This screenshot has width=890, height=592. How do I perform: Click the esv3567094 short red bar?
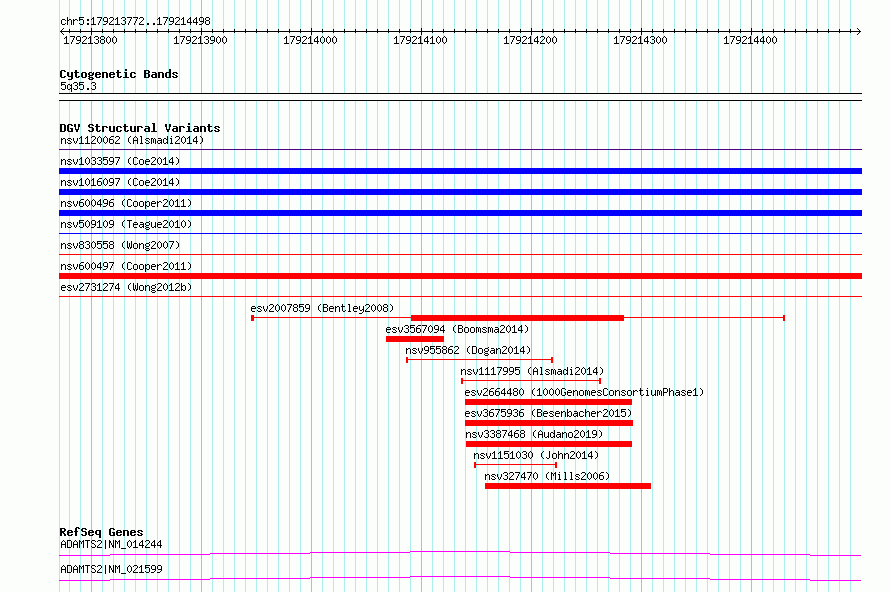click(x=415, y=339)
